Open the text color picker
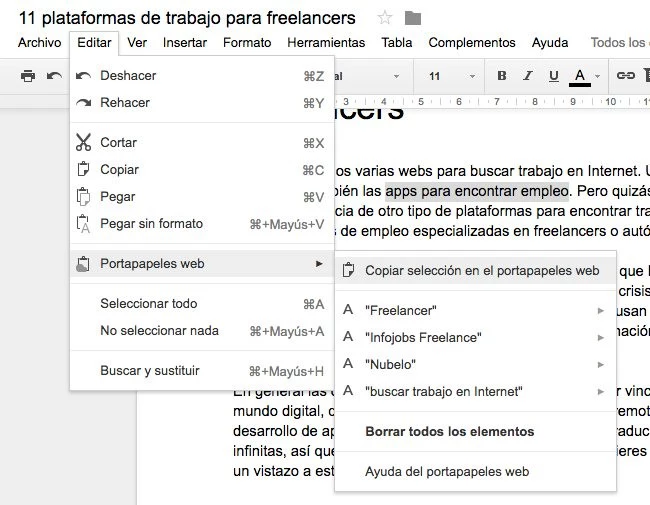The height and width of the screenshot is (505, 650). (584, 76)
